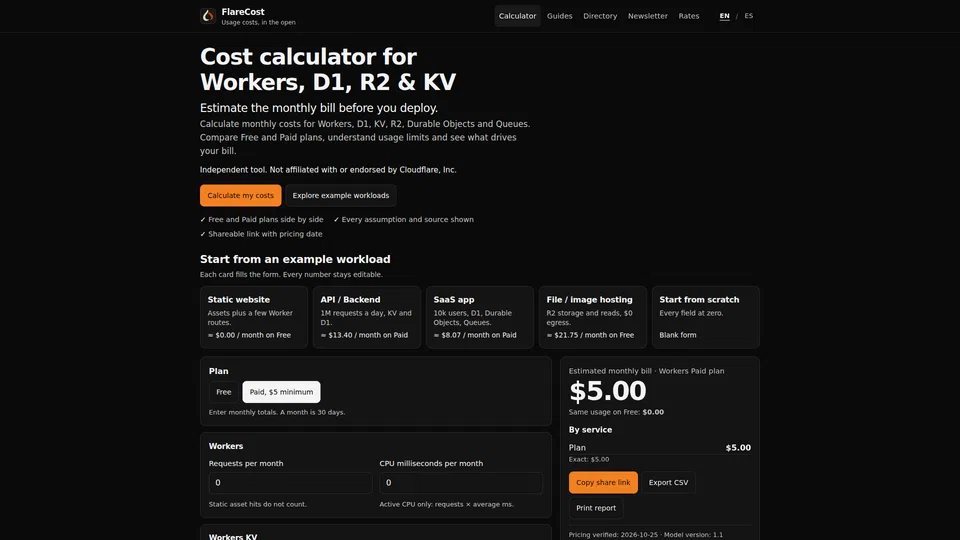Click the FlareCost site title text
This screenshot has height=540, width=960.
[x=243, y=12]
